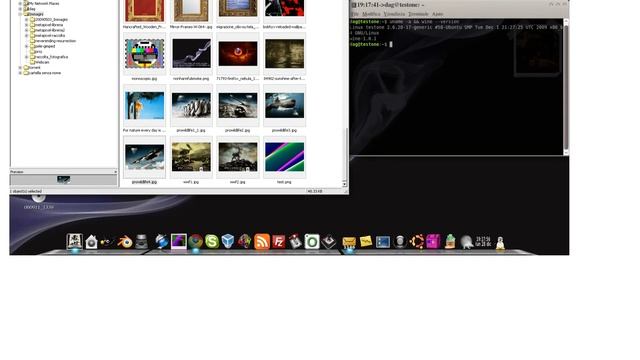Image resolution: width=640 pixels, height=360 pixels.
Task: Select the penguins image thumbnail
Action: point(191,105)
